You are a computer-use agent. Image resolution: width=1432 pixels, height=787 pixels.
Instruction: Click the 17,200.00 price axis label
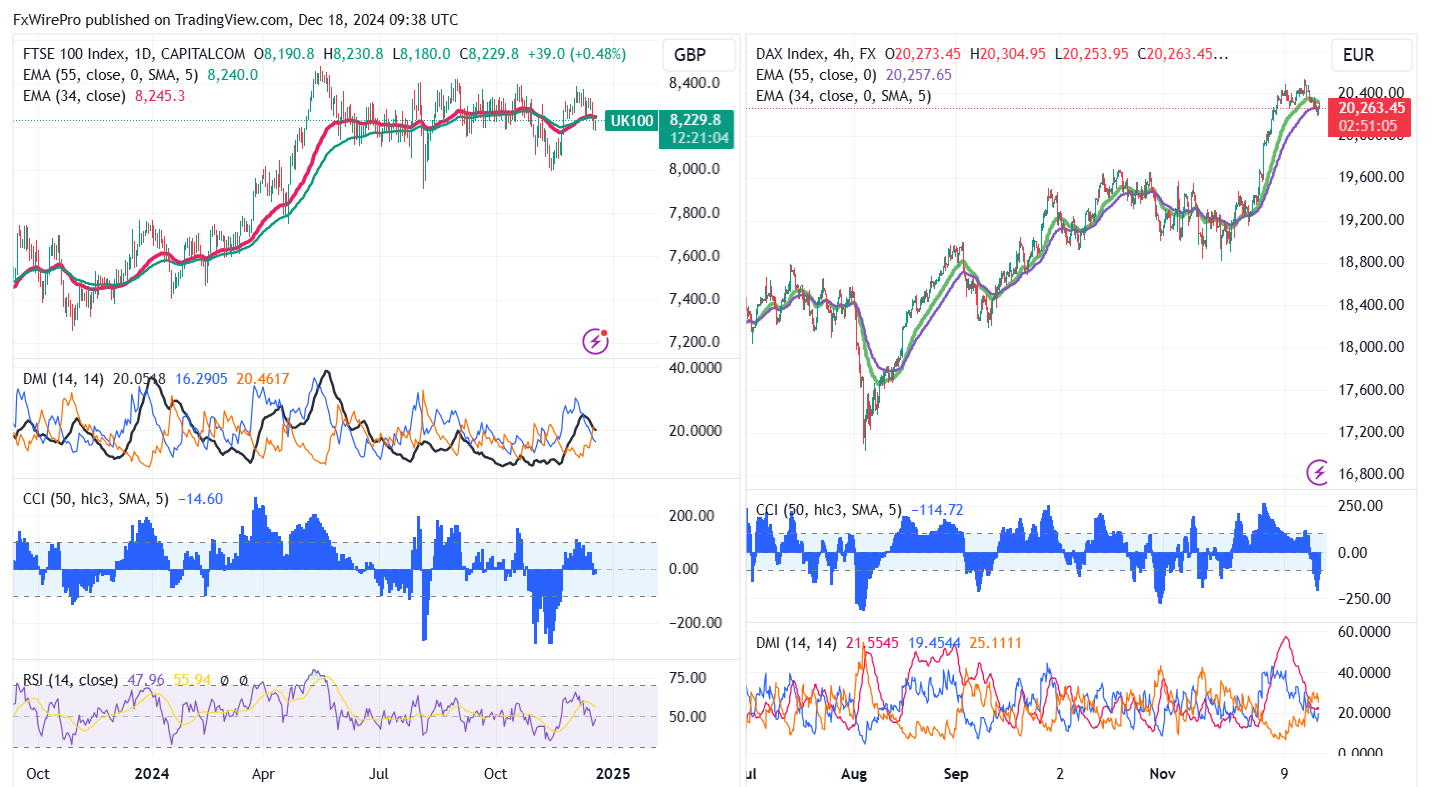[x=1372, y=432]
